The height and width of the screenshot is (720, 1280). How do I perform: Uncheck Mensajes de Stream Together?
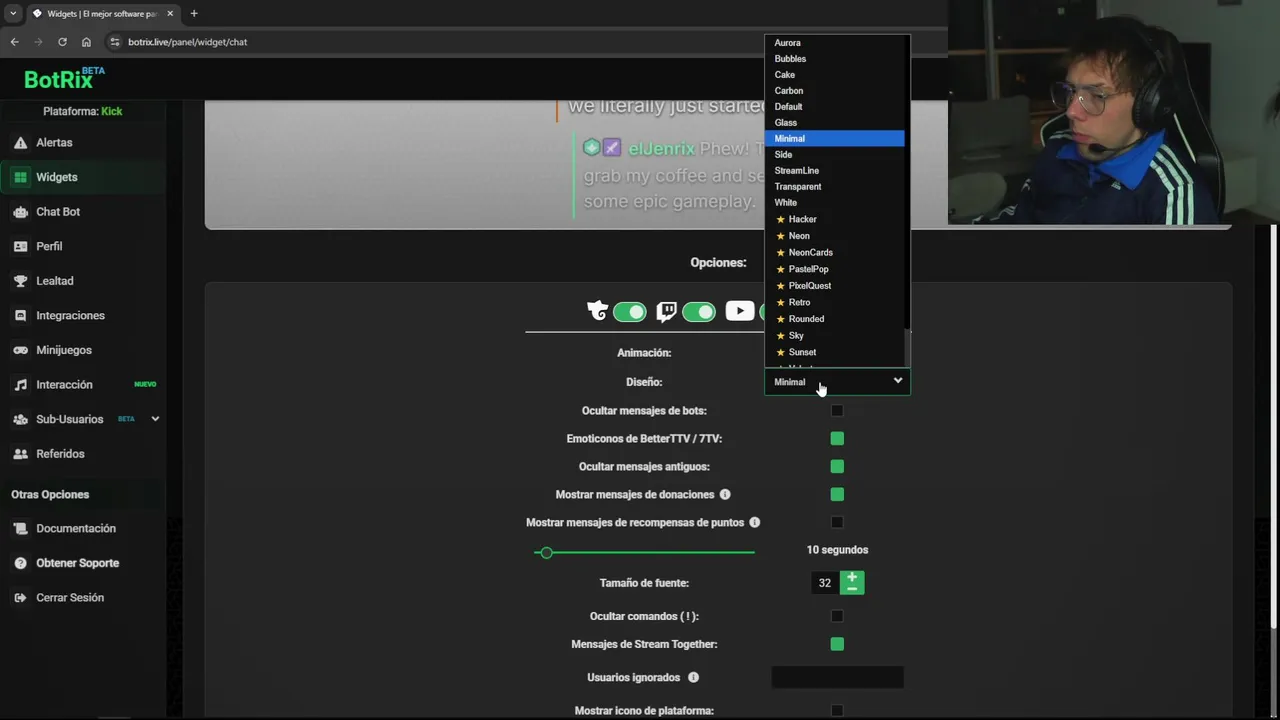pos(837,644)
